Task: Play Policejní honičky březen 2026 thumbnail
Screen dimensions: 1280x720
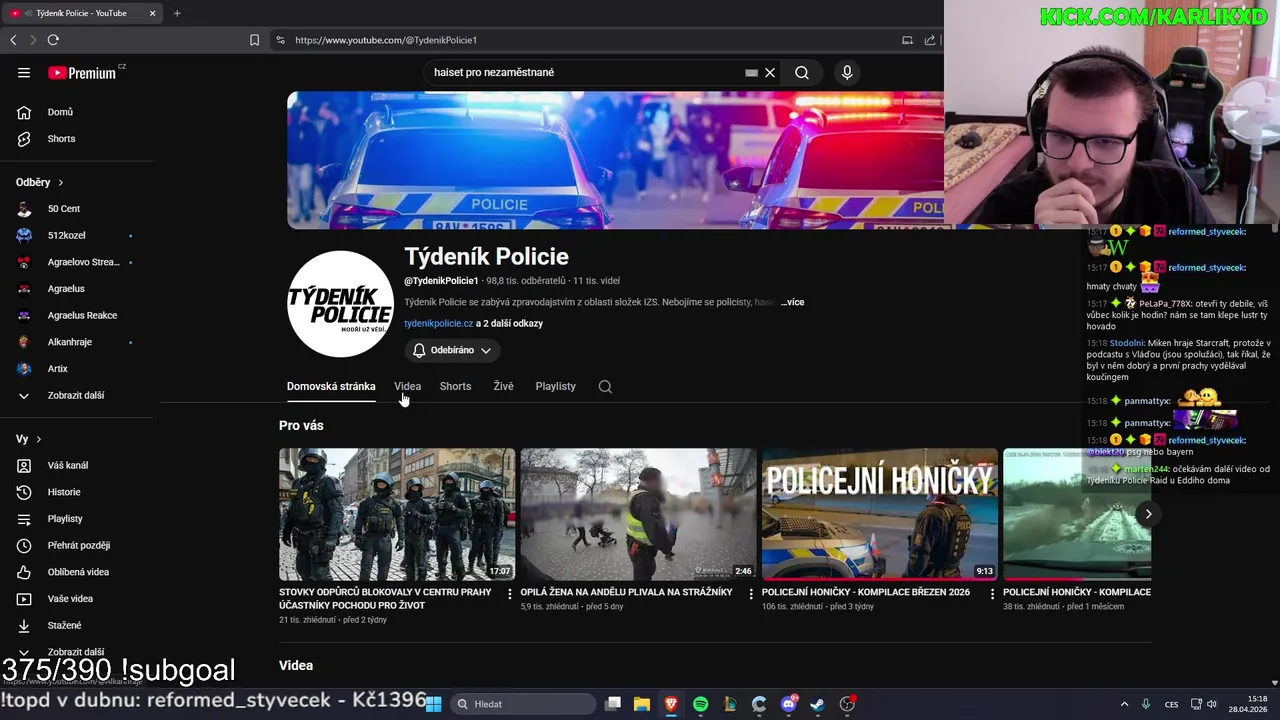Action: pos(880,514)
